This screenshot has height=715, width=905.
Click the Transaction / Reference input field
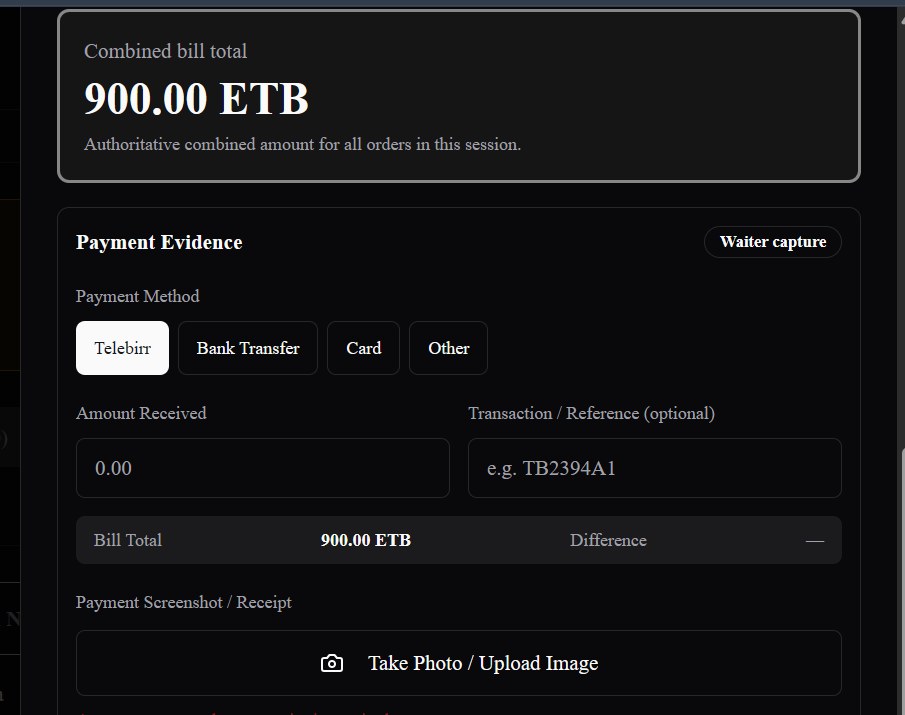tap(655, 468)
